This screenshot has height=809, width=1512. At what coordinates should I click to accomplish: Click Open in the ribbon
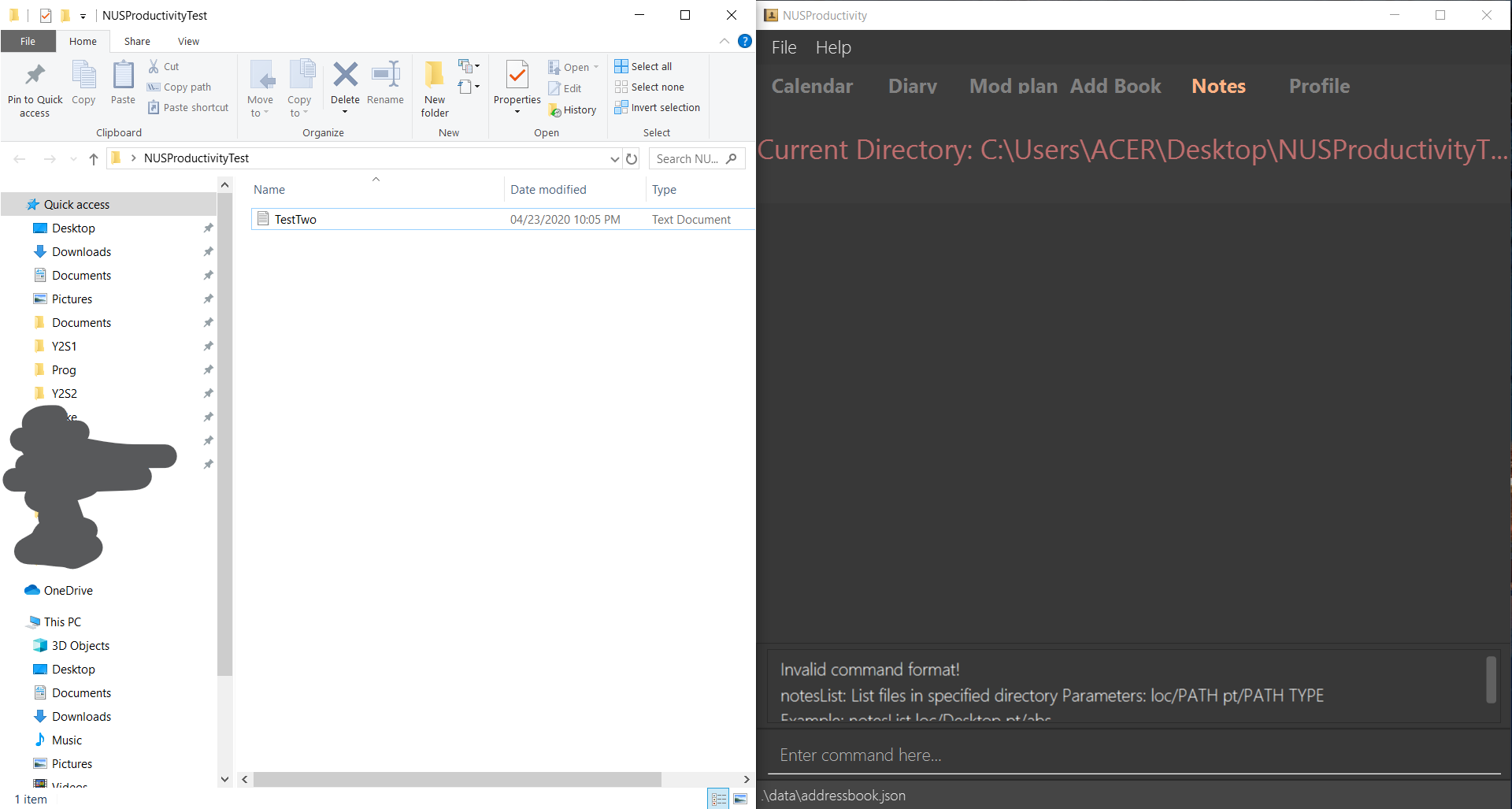(573, 67)
